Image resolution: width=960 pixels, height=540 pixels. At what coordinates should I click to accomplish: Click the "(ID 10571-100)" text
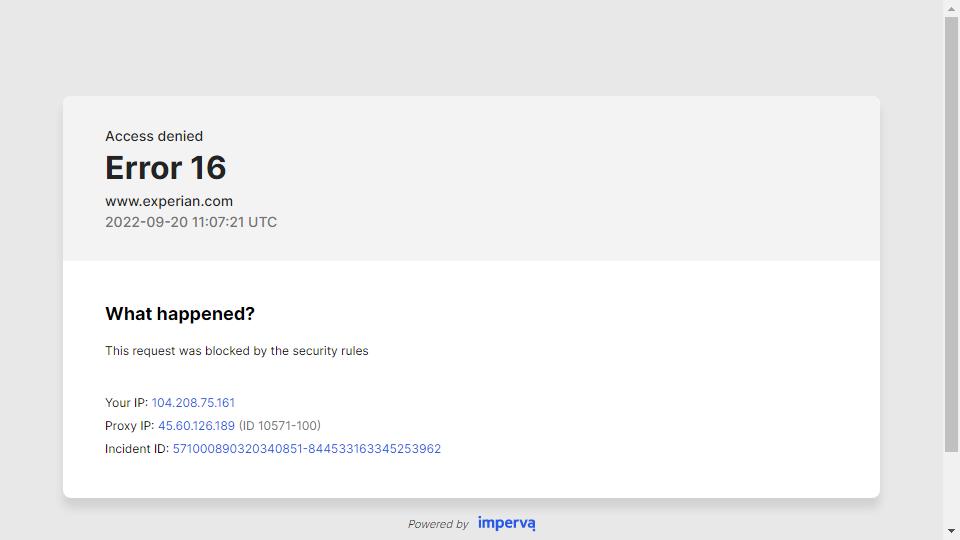280,426
